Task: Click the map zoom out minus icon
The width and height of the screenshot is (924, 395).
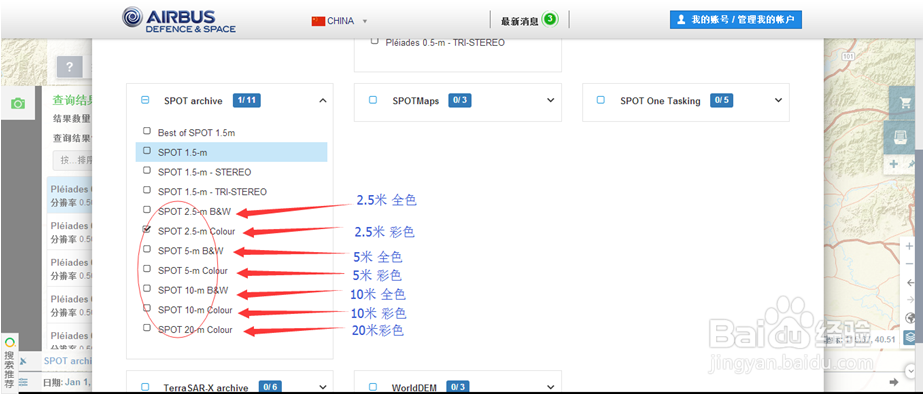Action: coord(909,264)
